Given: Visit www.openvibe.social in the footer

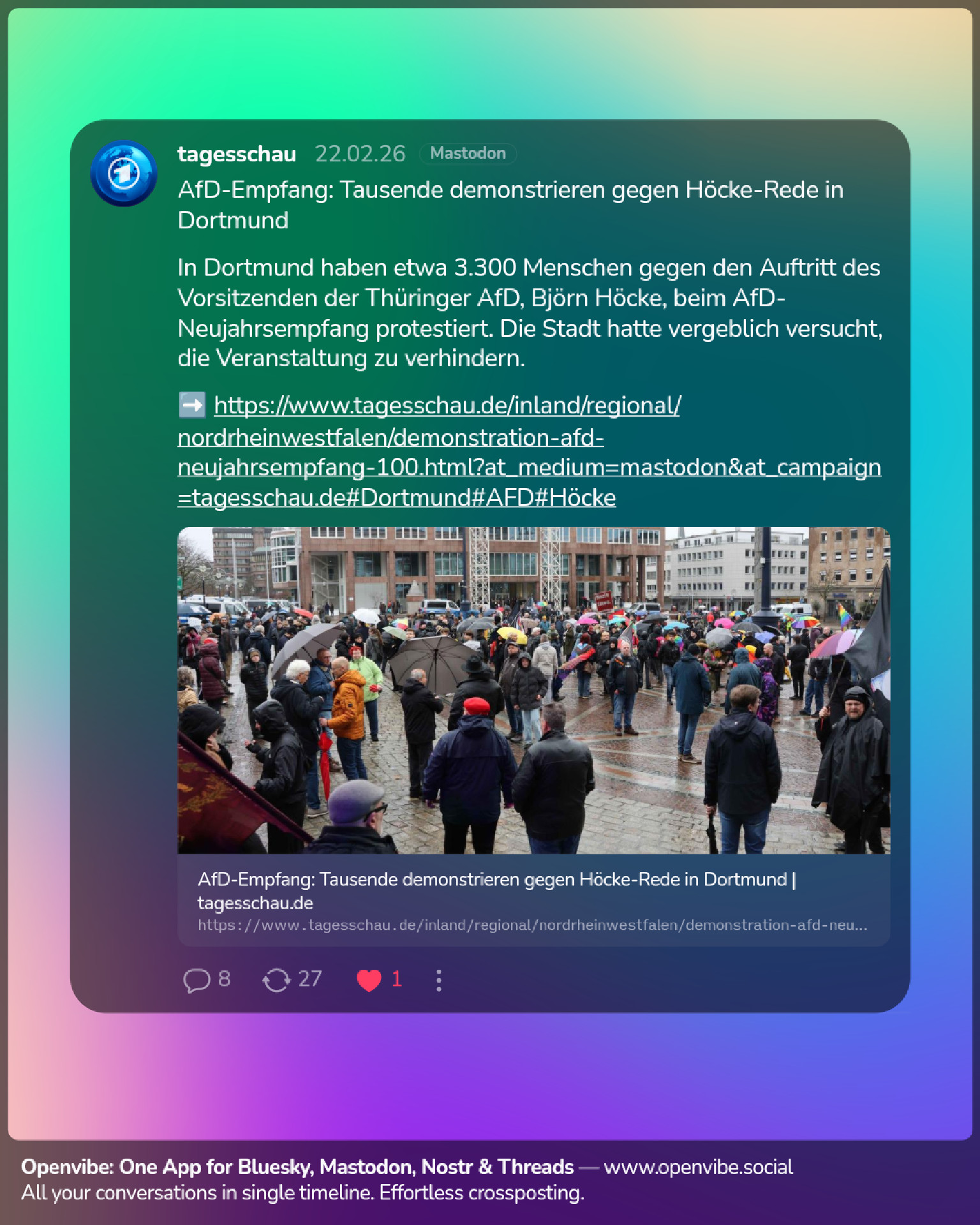Looking at the screenshot, I should [x=698, y=1167].
